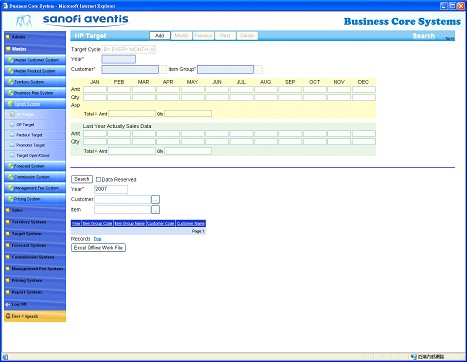This screenshot has width=467, height=362.
Task: Open Target Open/Close page
Action: coord(33,156)
